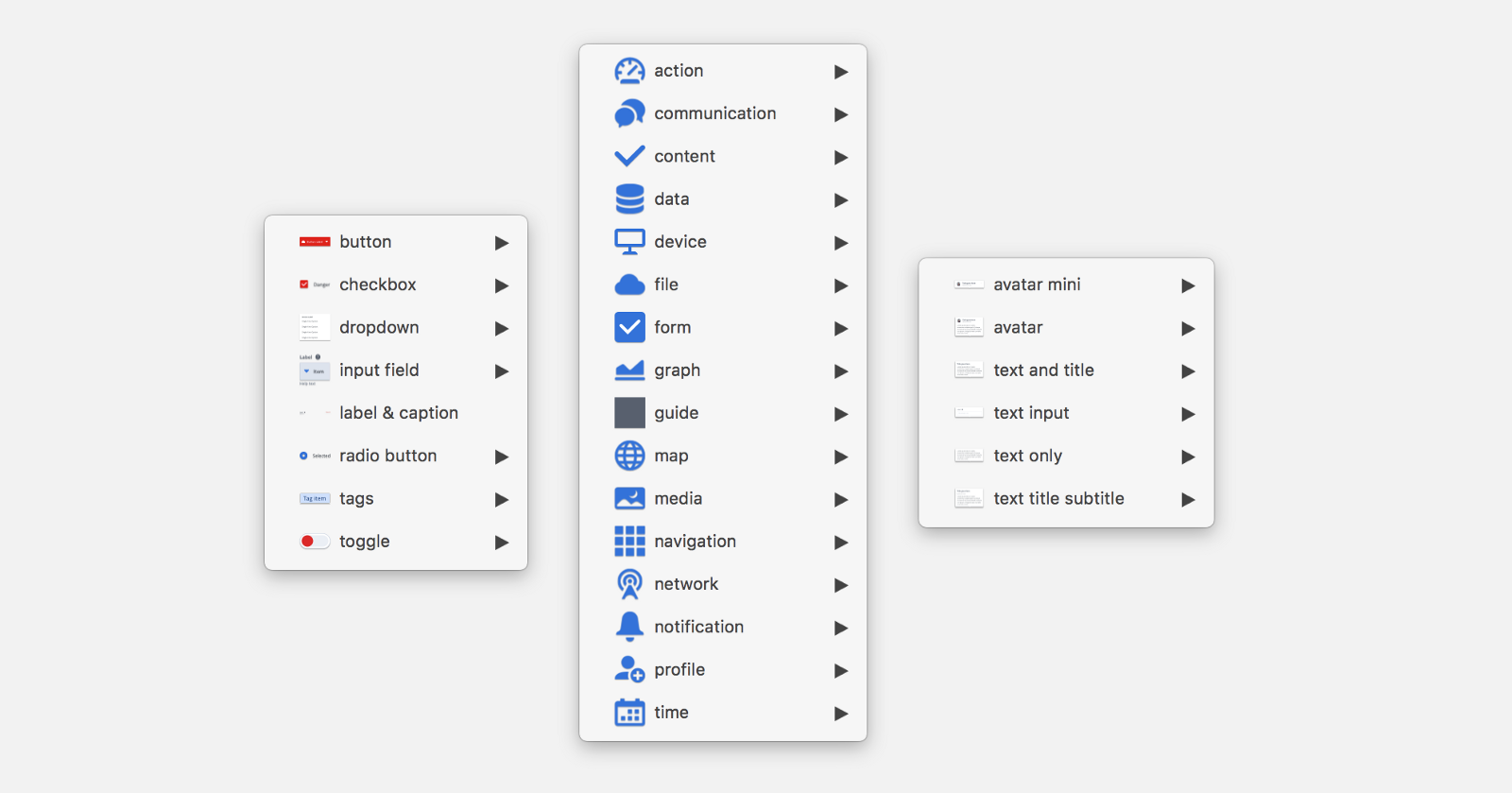
Task: Click the file cloud icon
Action: pos(629,284)
